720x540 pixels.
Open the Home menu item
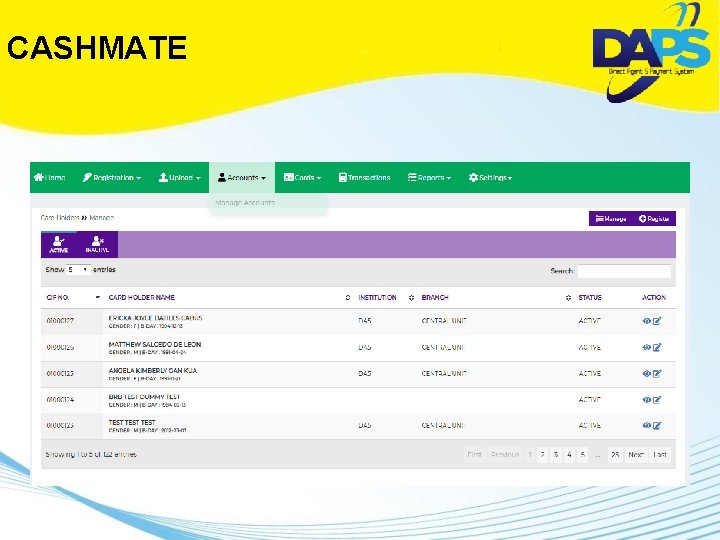click(x=50, y=178)
